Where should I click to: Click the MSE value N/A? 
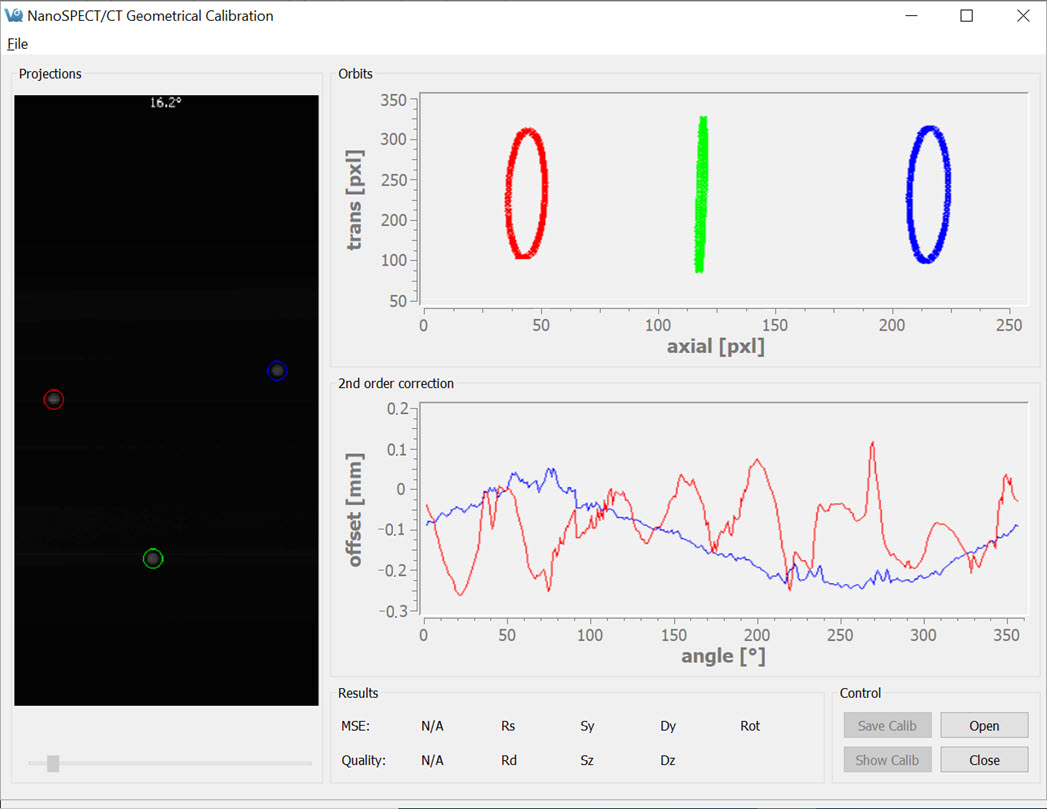click(432, 726)
